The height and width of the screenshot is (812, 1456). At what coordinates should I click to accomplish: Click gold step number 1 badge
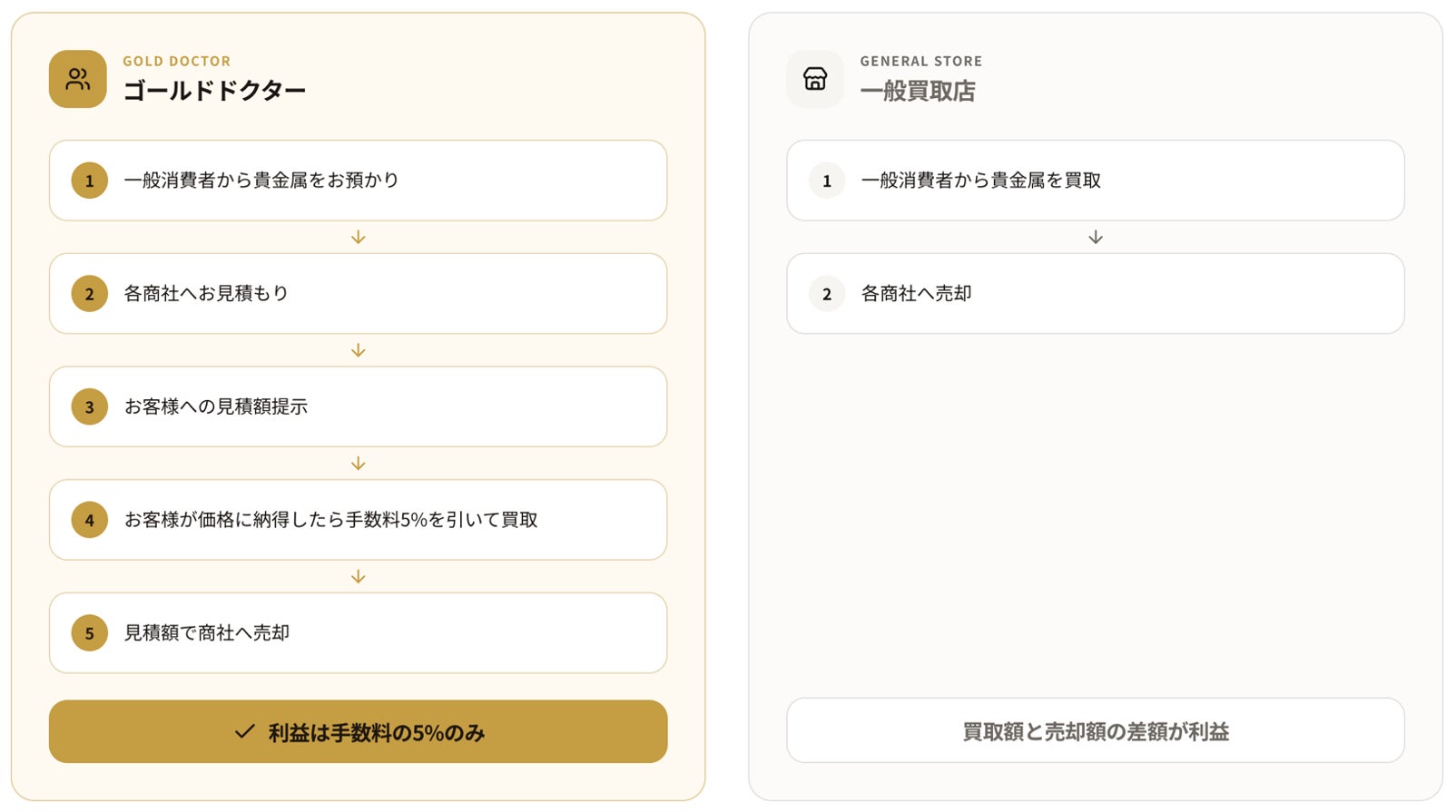(89, 181)
